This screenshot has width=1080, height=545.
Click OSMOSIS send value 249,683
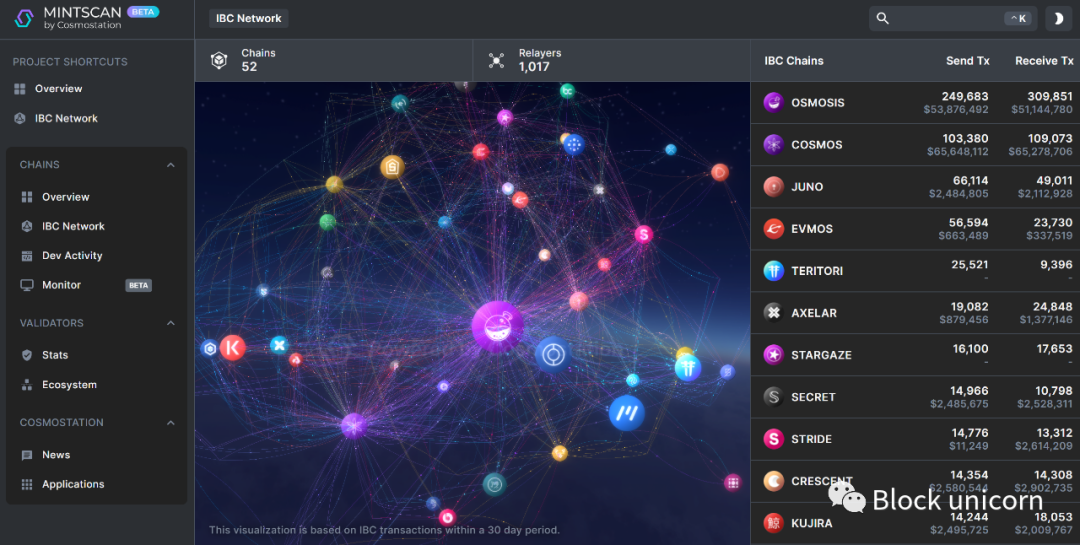[965, 96]
